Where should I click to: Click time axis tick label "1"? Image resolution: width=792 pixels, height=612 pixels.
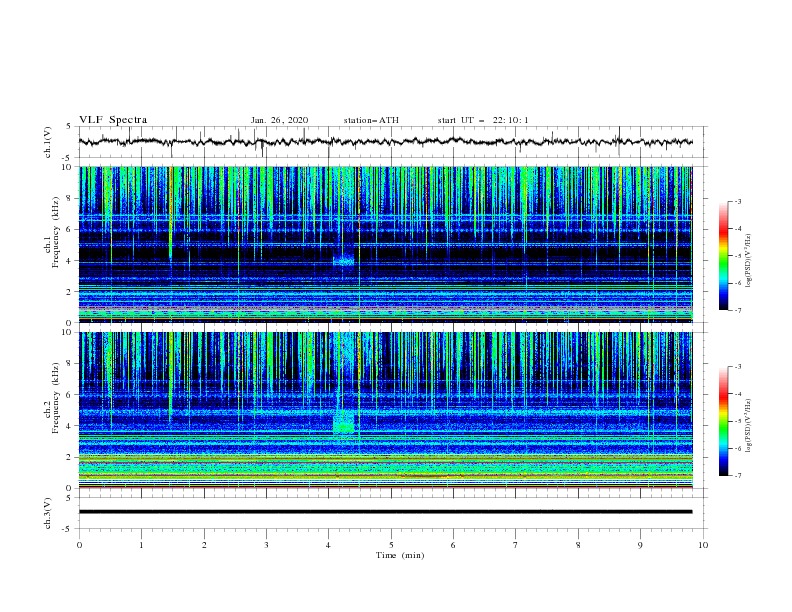pos(141,545)
